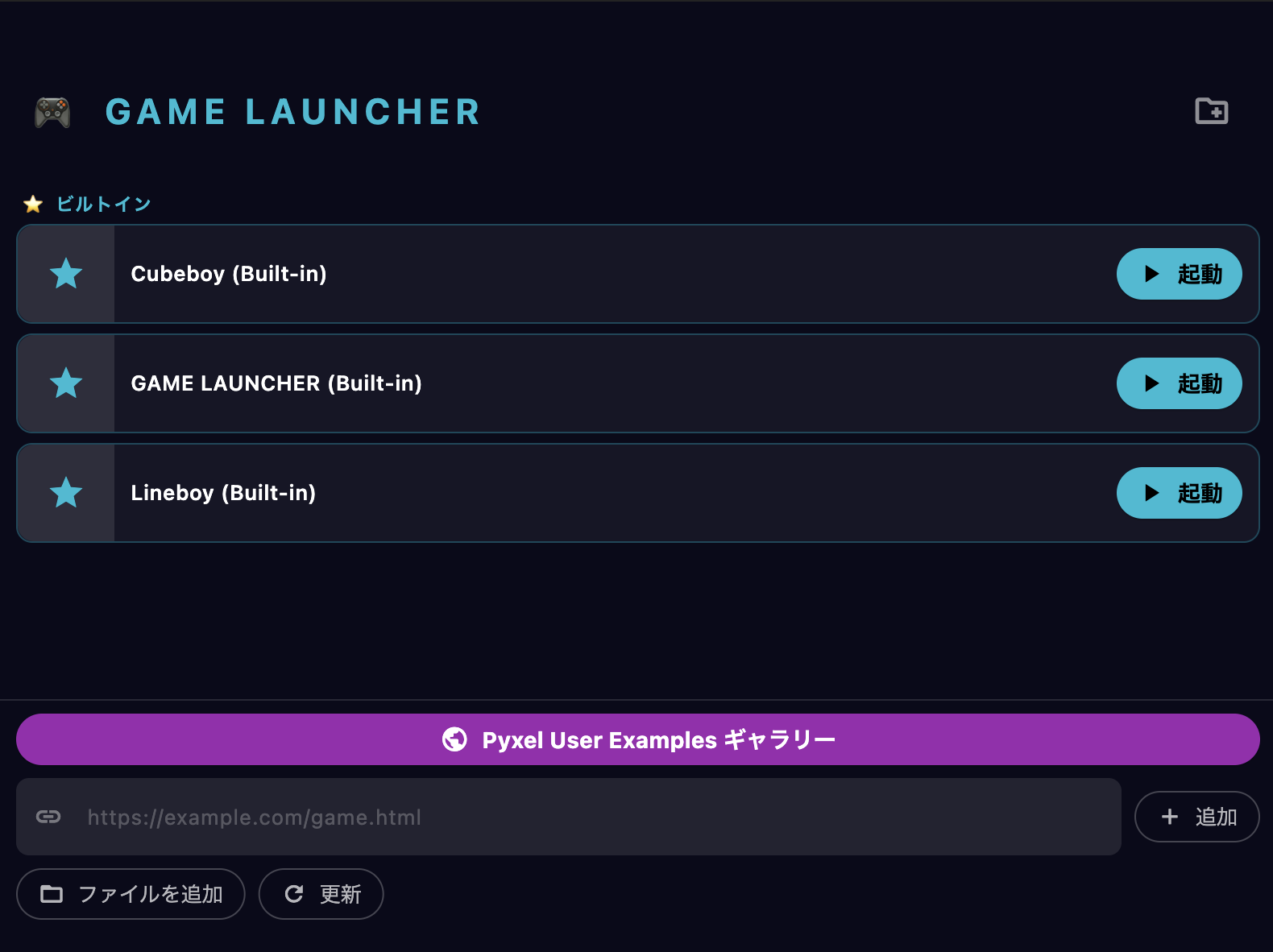This screenshot has height=952, width=1273.
Task: Open the Pyxel User Examples ギャラリー
Action: coord(637,739)
